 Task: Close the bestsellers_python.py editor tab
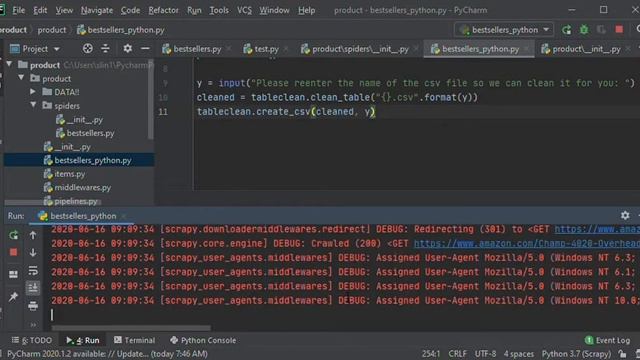tap(527, 49)
